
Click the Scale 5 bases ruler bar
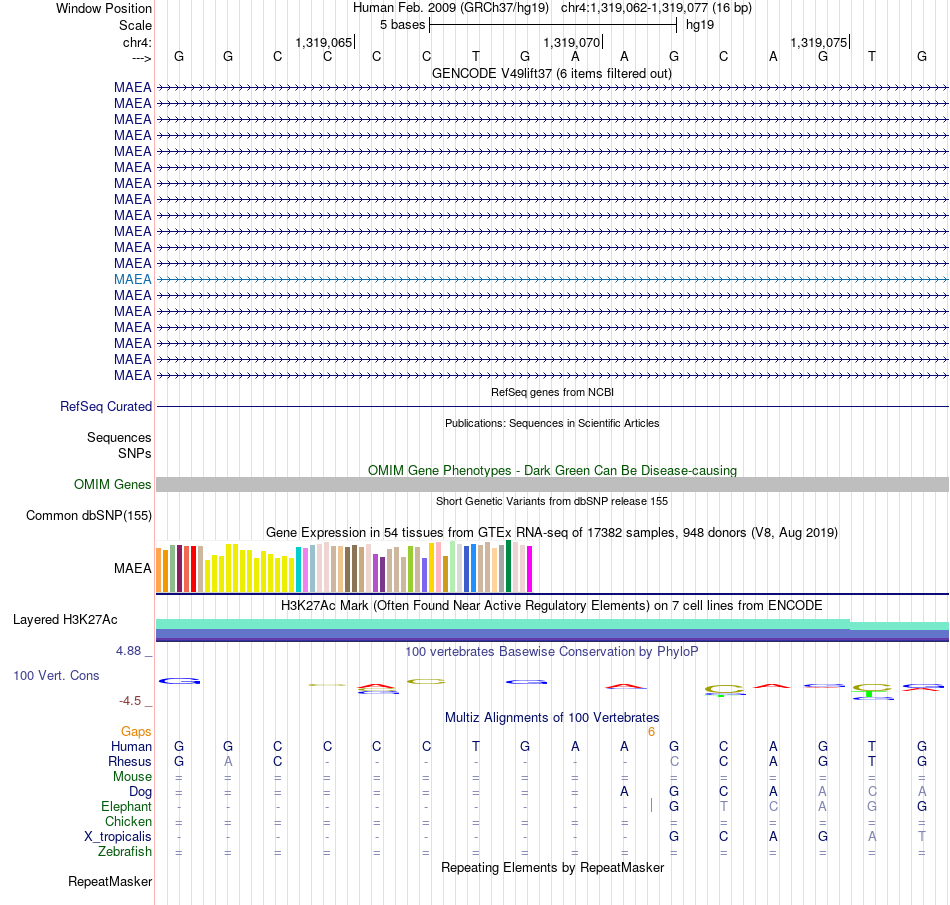click(553, 25)
